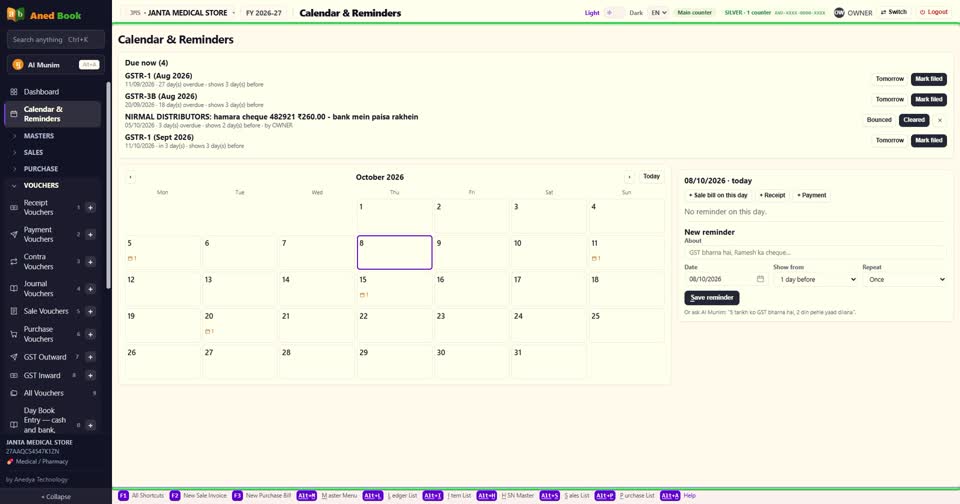Open the Show from dropdown
Screen dimensions: 960x504
tap(816, 279)
